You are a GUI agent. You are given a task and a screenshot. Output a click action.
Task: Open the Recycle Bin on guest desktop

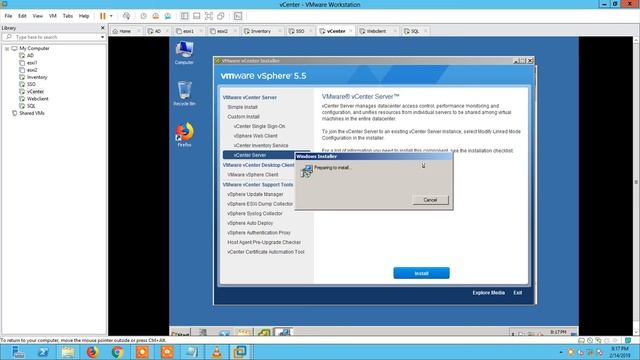pyautogui.click(x=184, y=93)
